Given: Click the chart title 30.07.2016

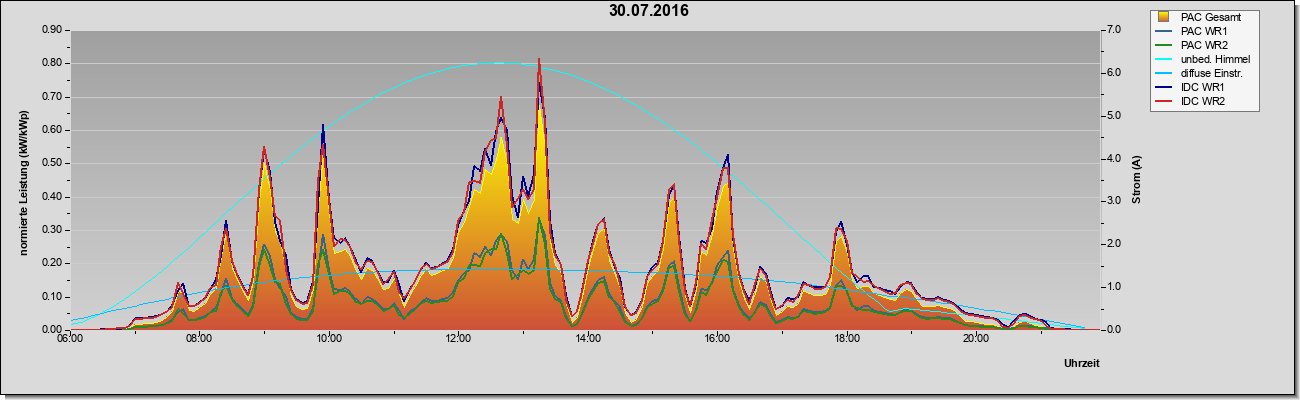Looking at the screenshot, I should [649, 11].
